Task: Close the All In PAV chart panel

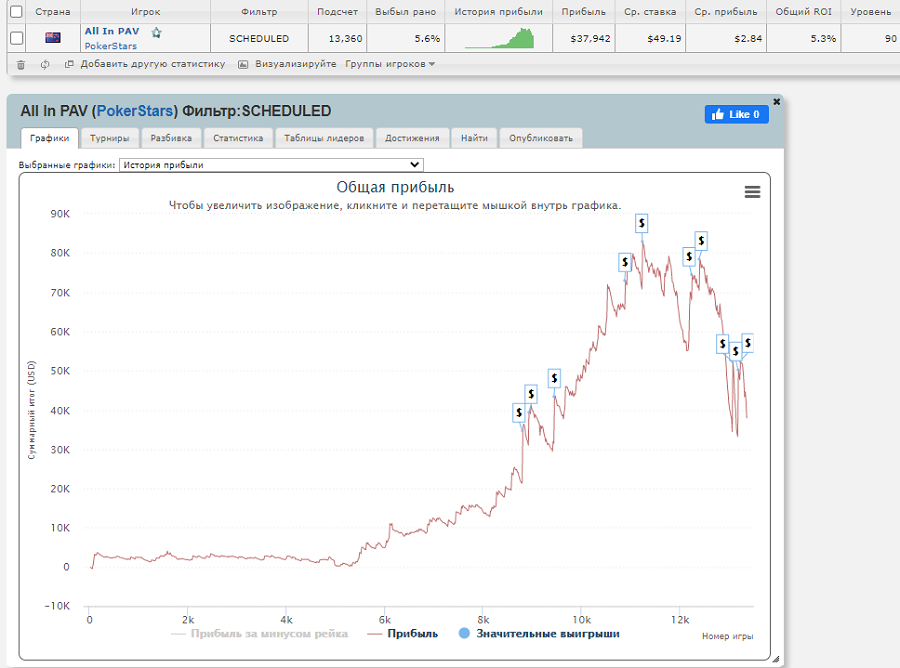Action: click(x=776, y=102)
